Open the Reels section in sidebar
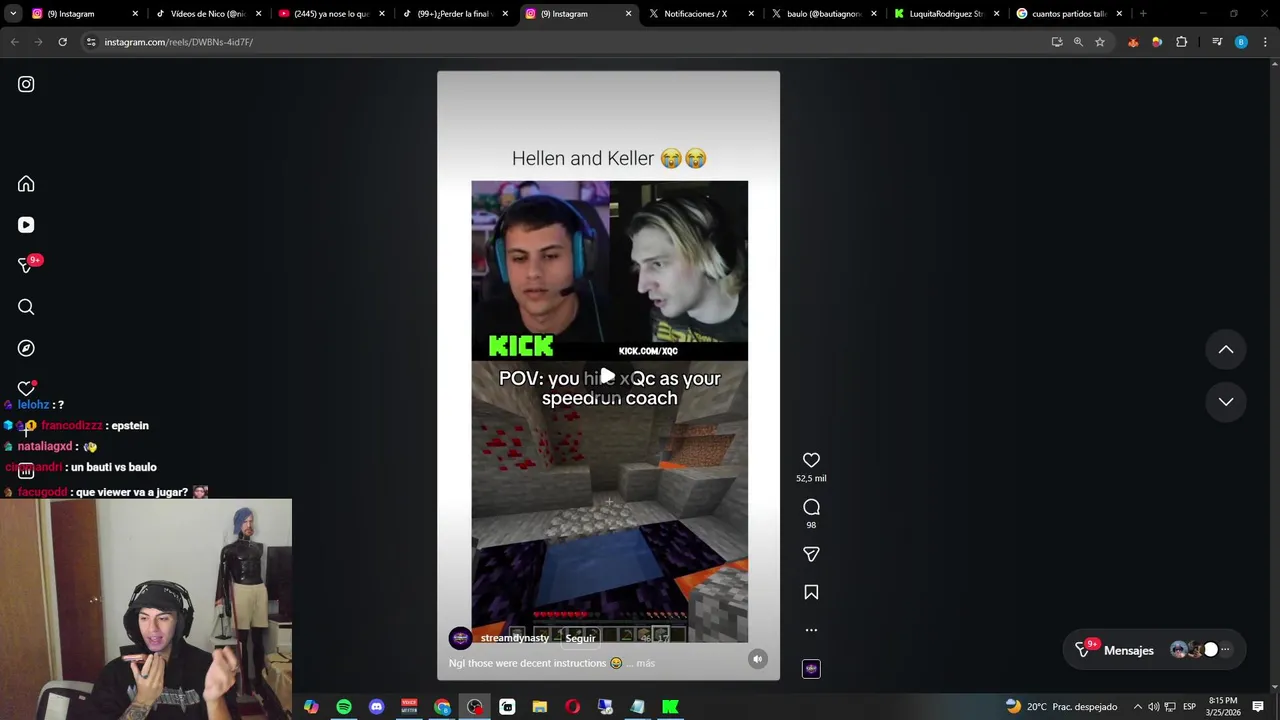This screenshot has height=720, width=1280. [x=26, y=225]
